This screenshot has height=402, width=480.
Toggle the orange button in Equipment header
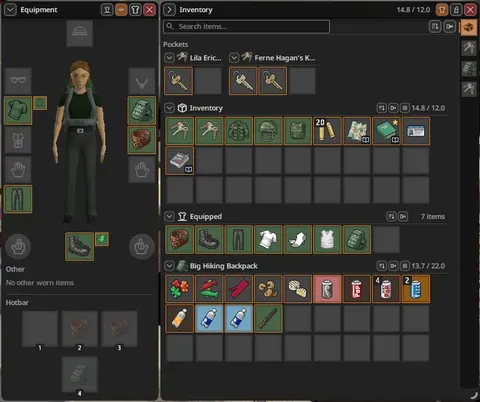coord(121,10)
